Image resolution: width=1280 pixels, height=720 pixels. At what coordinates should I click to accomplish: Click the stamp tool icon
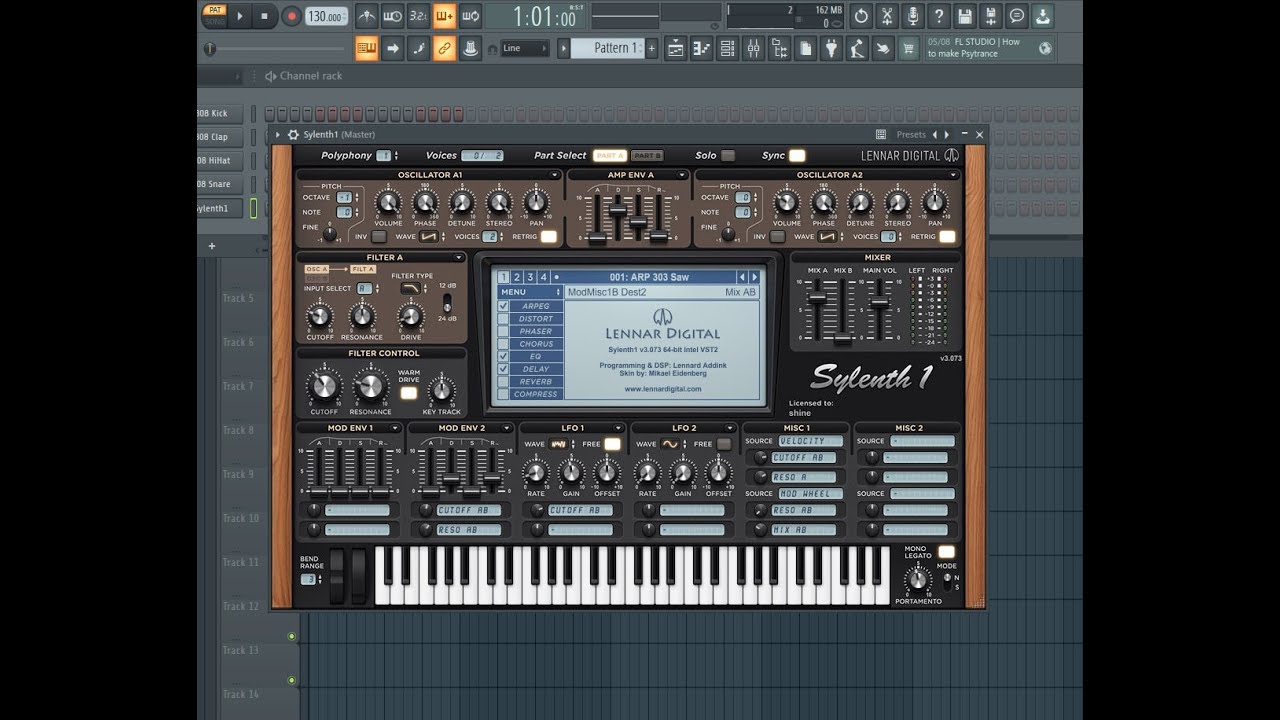click(x=471, y=48)
